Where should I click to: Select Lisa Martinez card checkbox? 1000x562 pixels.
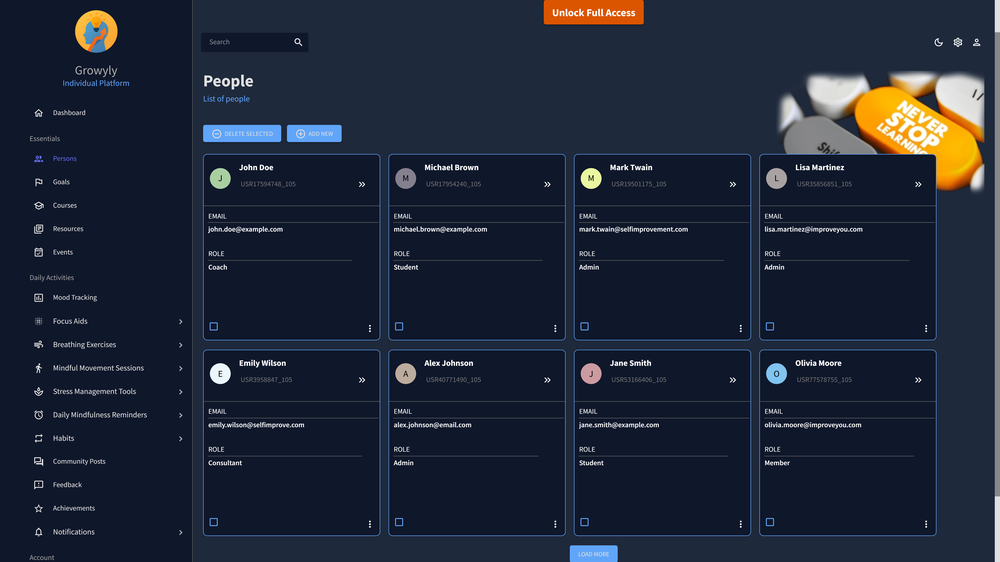pyautogui.click(x=770, y=327)
